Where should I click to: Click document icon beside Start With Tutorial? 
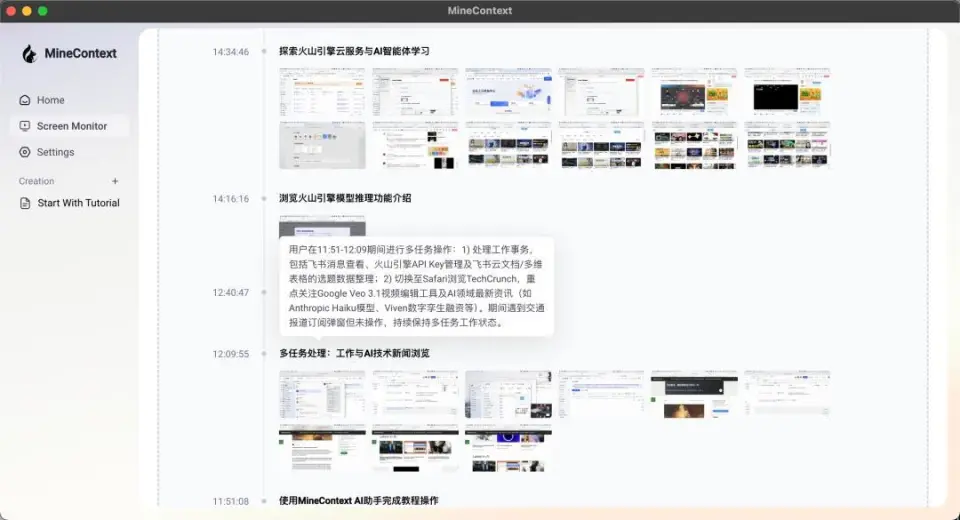click(x=26, y=203)
